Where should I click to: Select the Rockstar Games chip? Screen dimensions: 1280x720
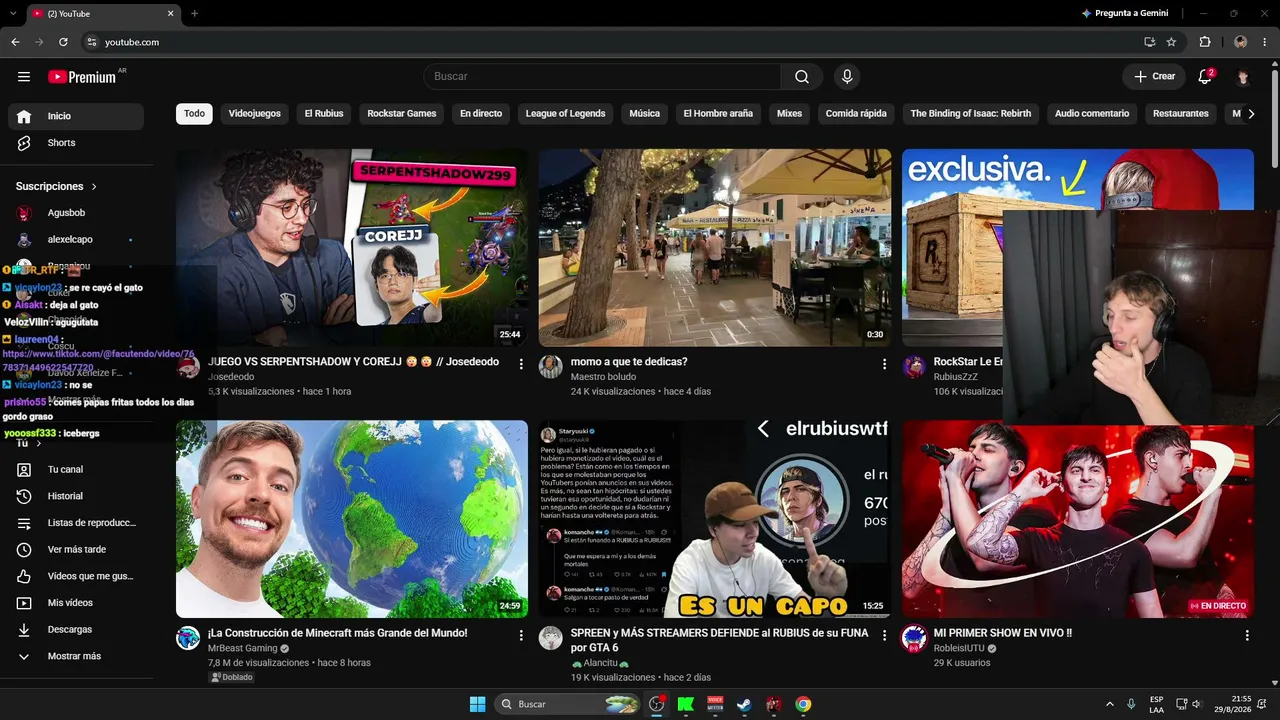pyautogui.click(x=402, y=114)
